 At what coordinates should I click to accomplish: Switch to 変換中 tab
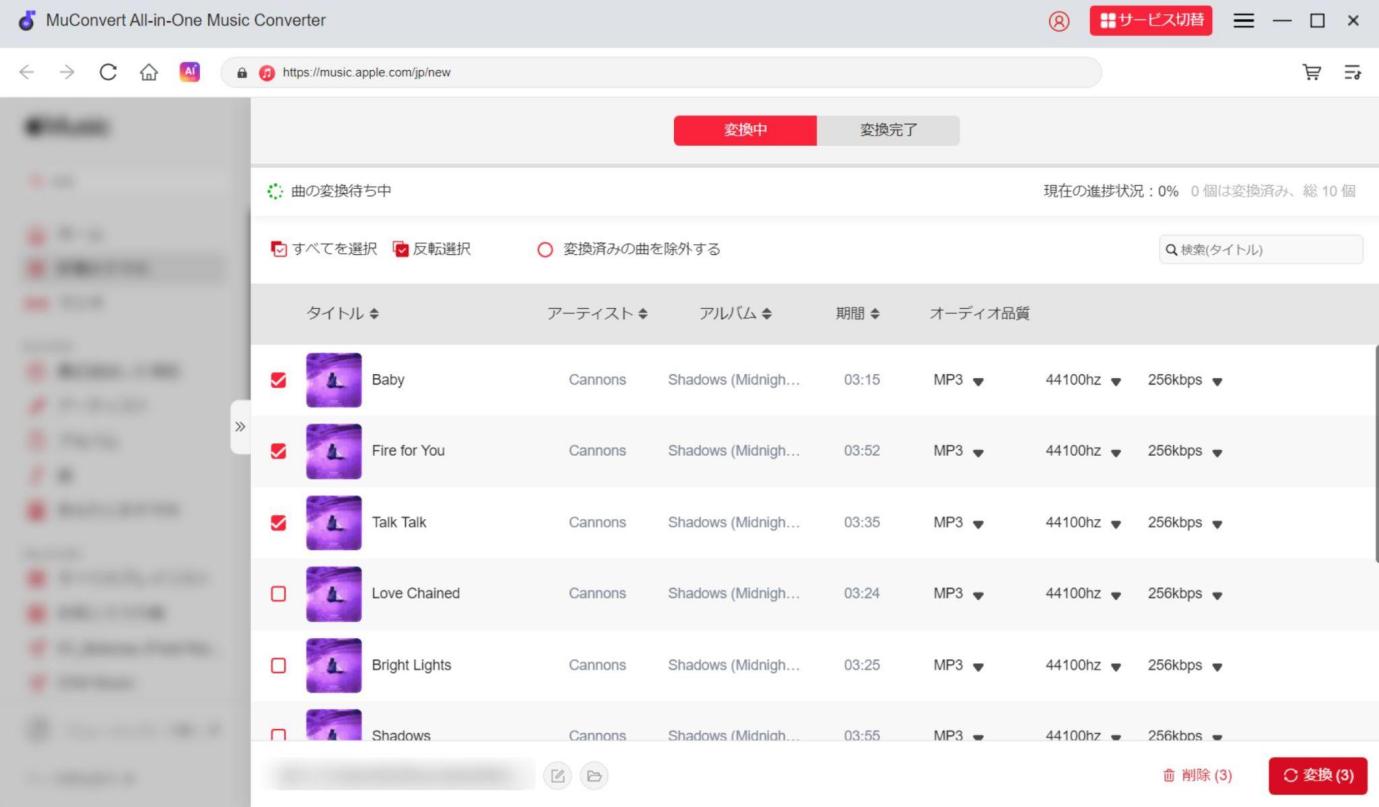tap(745, 131)
